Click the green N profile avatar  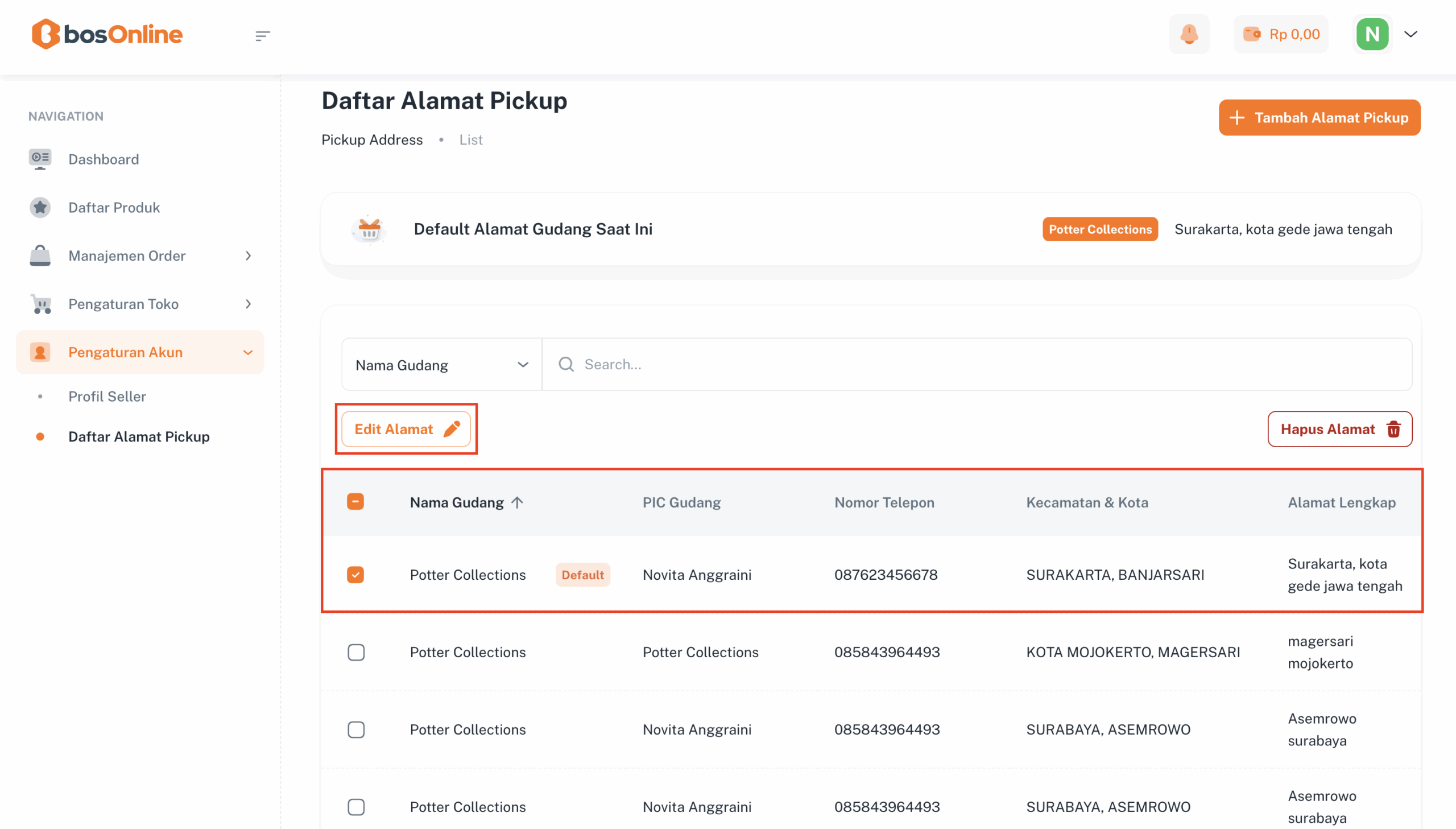pyautogui.click(x=1372, y=34)
